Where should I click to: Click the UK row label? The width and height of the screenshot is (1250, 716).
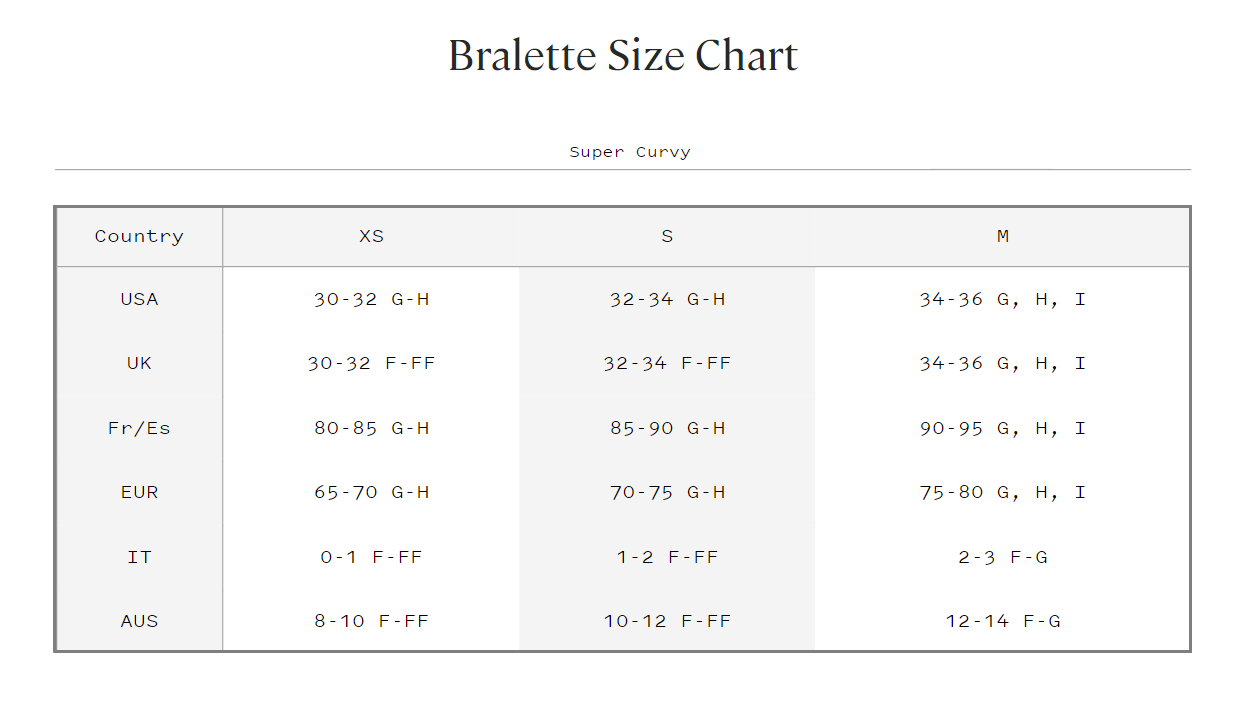(x=139, y=363)
